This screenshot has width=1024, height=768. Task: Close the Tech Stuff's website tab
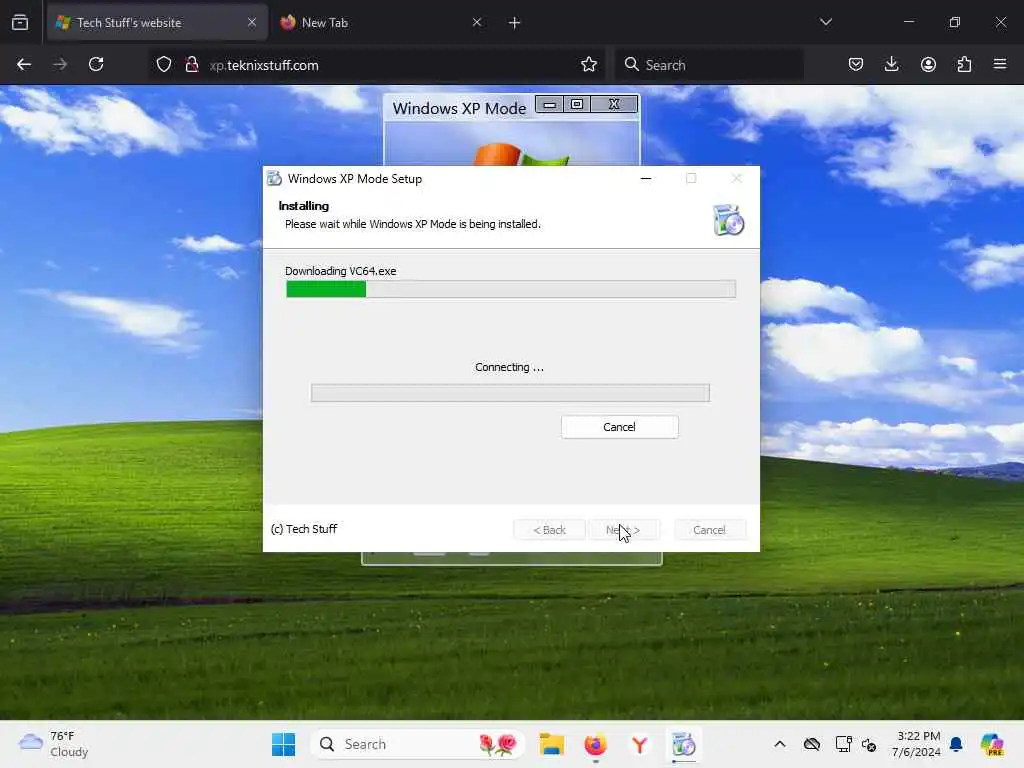point(251,23)
